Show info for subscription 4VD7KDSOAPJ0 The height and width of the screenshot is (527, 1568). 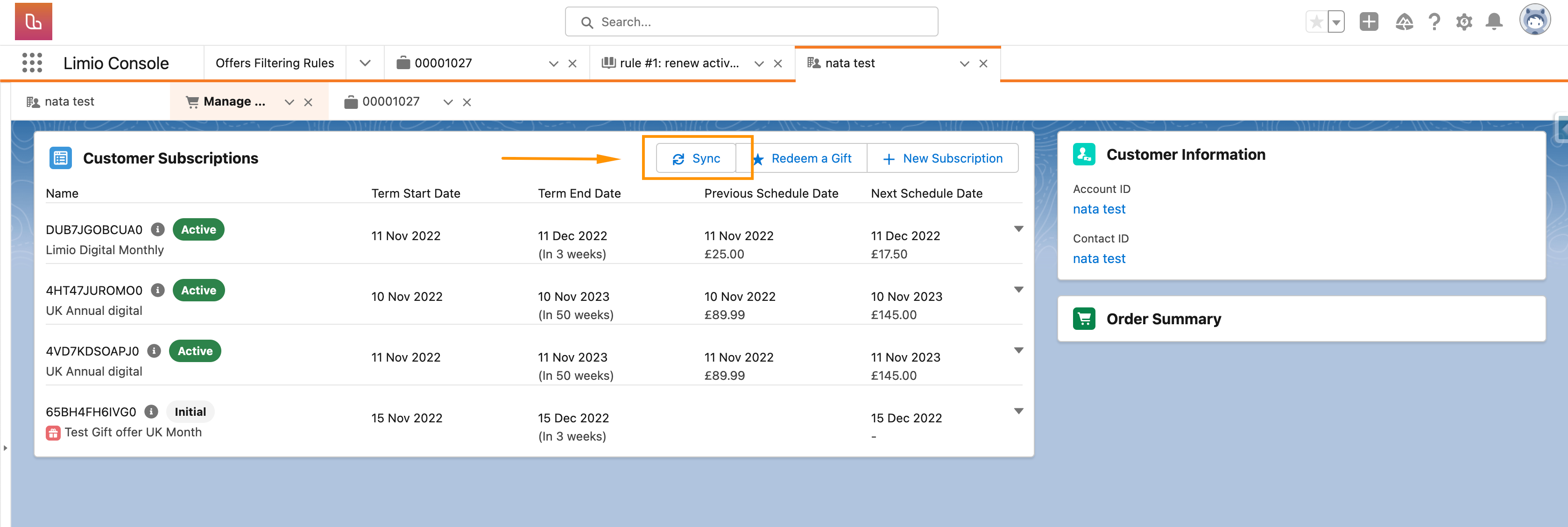[x=154, y=351]
